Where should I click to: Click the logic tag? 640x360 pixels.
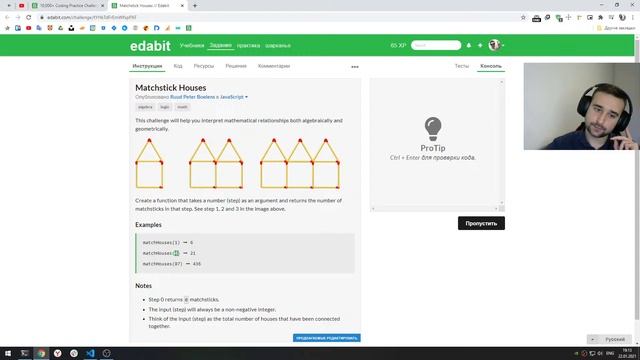tap(165, 107)
